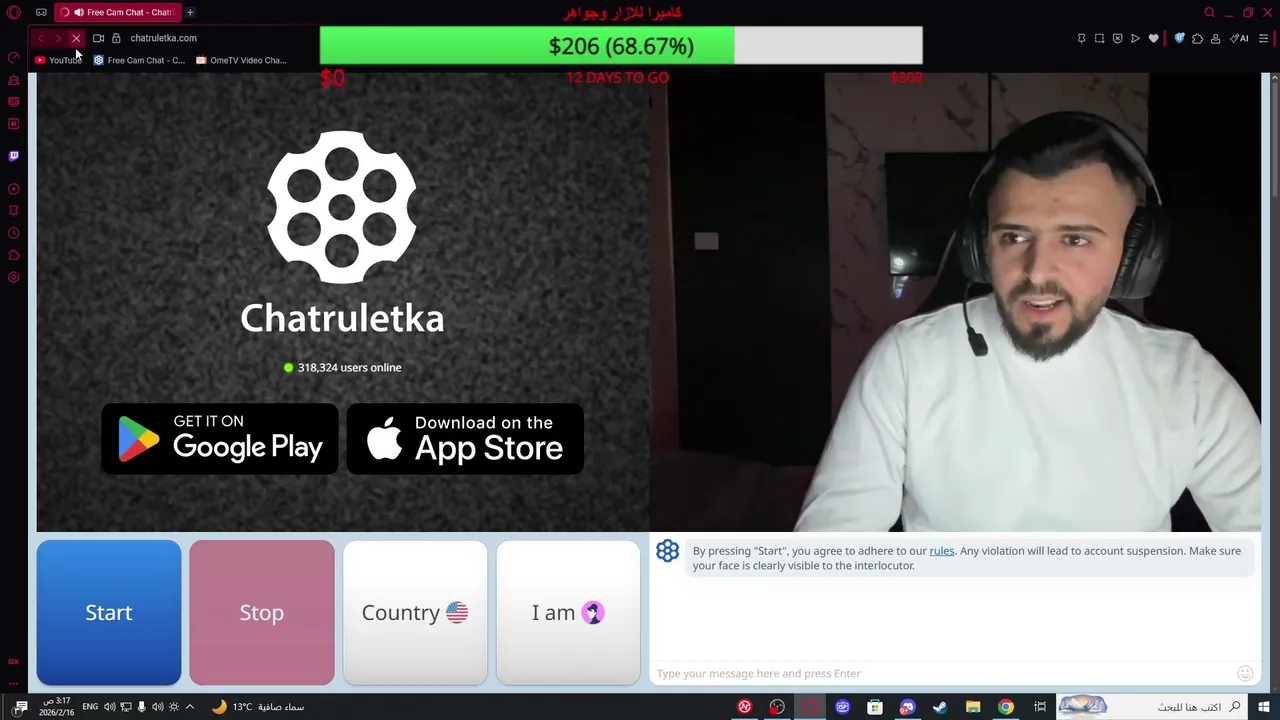
Task: Open the Free Cam Chat bookmark
Action: 139,60
